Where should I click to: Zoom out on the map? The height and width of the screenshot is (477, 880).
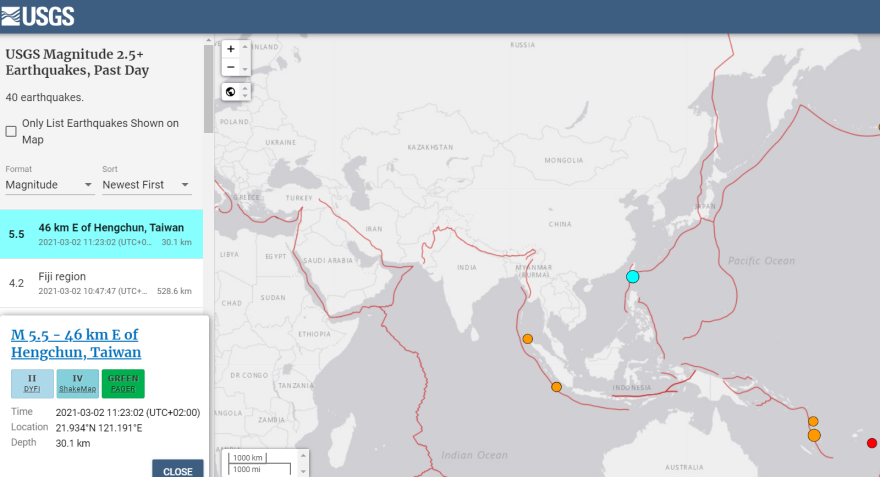231,67
